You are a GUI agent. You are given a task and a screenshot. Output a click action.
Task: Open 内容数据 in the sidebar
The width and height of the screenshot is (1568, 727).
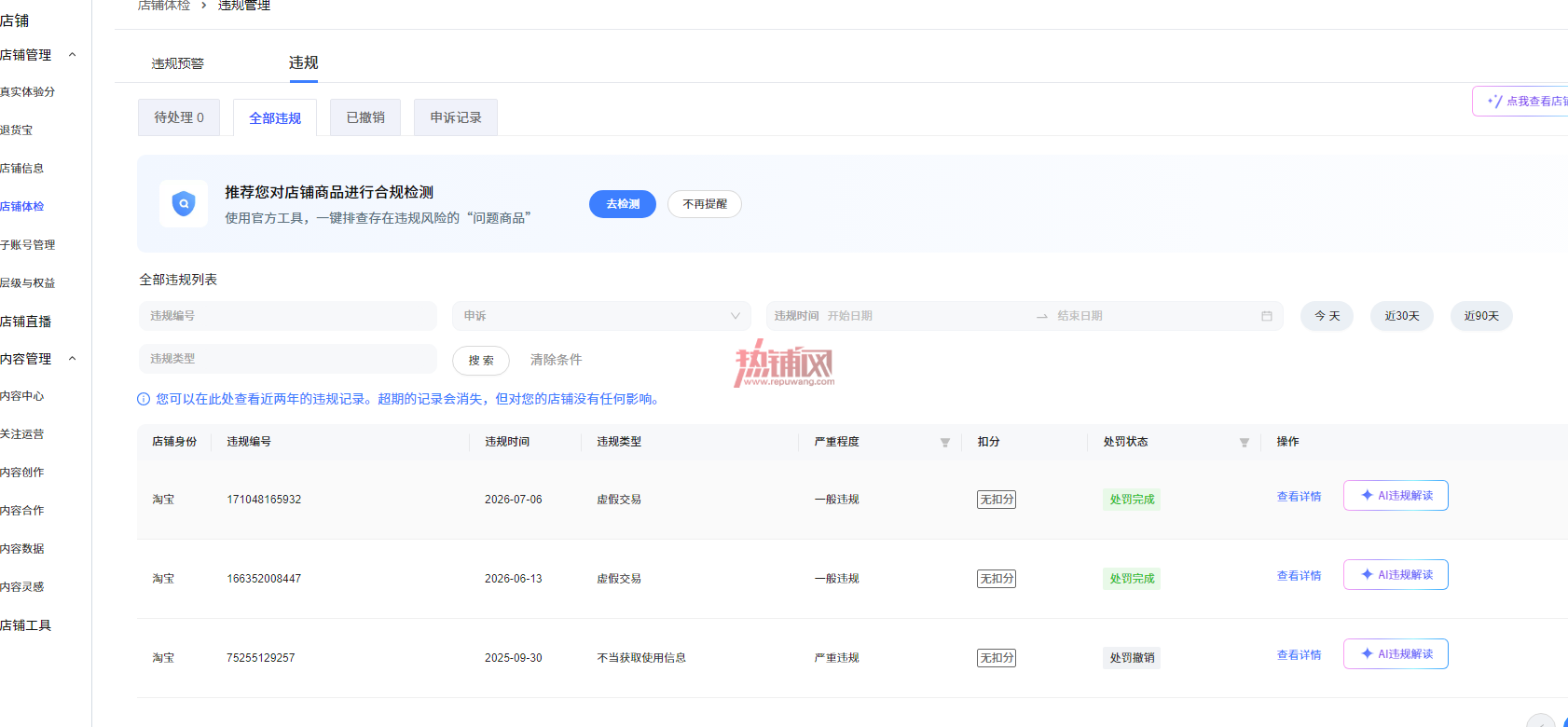22,549
